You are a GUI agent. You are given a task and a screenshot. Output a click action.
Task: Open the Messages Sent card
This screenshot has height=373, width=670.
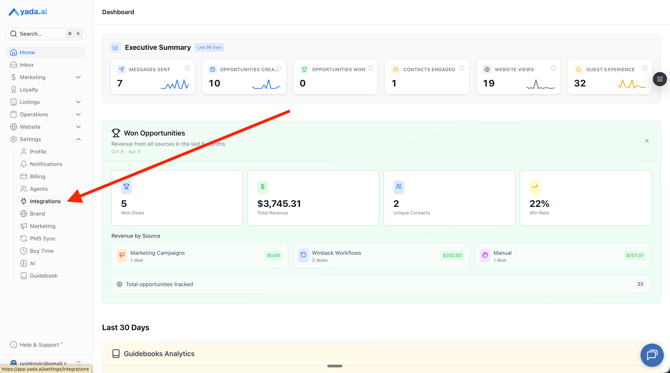[x=153, y=77]
